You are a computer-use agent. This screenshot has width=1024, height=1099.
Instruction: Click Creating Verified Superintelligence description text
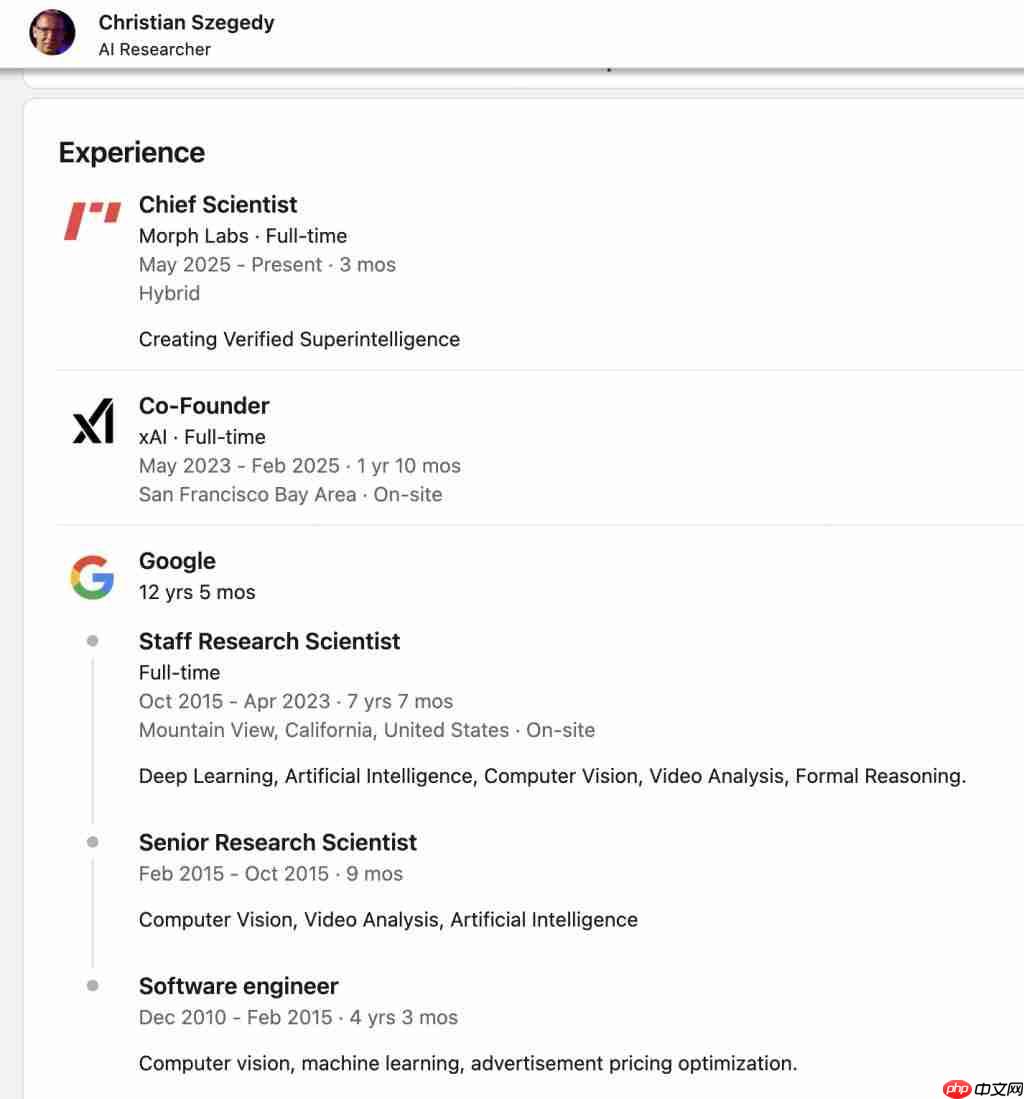(x=299, y=339)
